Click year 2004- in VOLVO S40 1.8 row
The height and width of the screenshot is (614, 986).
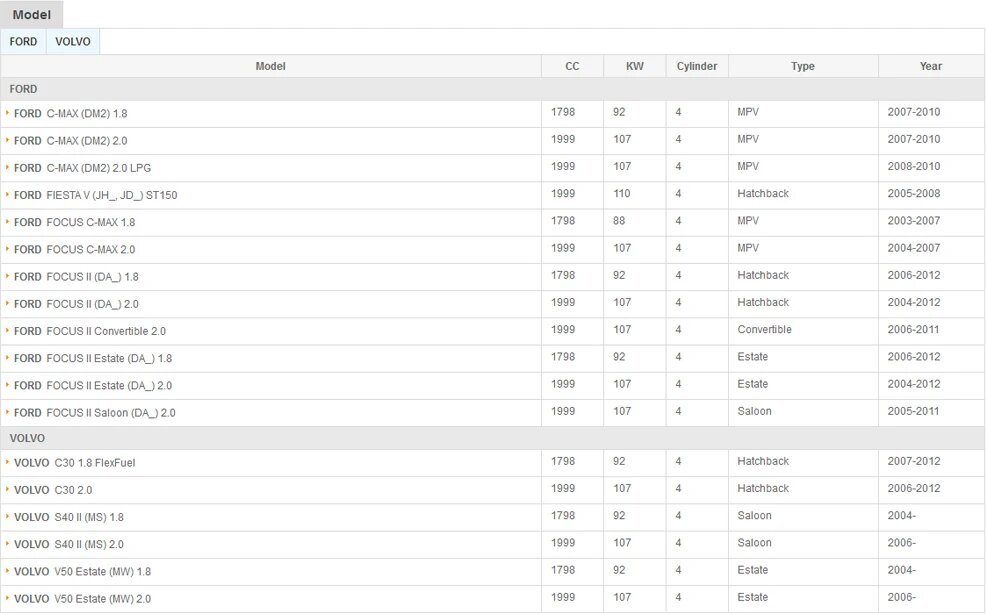coord(901,516)
